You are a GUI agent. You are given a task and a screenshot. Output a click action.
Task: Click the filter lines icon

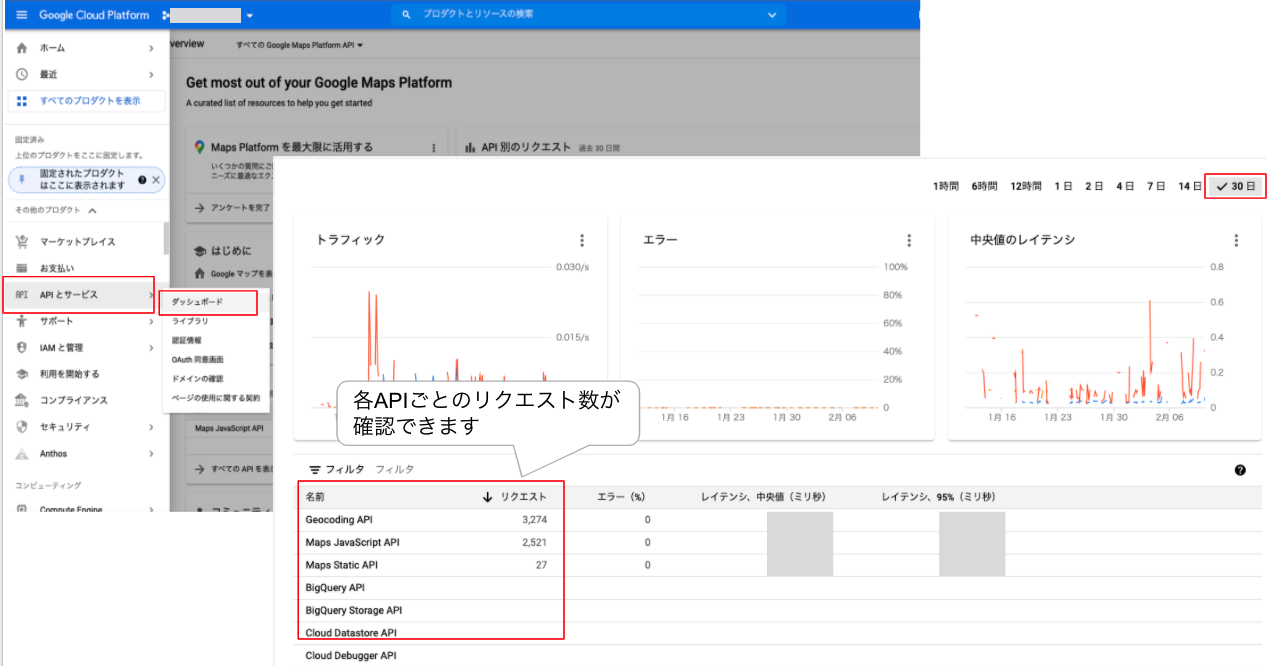[x=315, y=469]
